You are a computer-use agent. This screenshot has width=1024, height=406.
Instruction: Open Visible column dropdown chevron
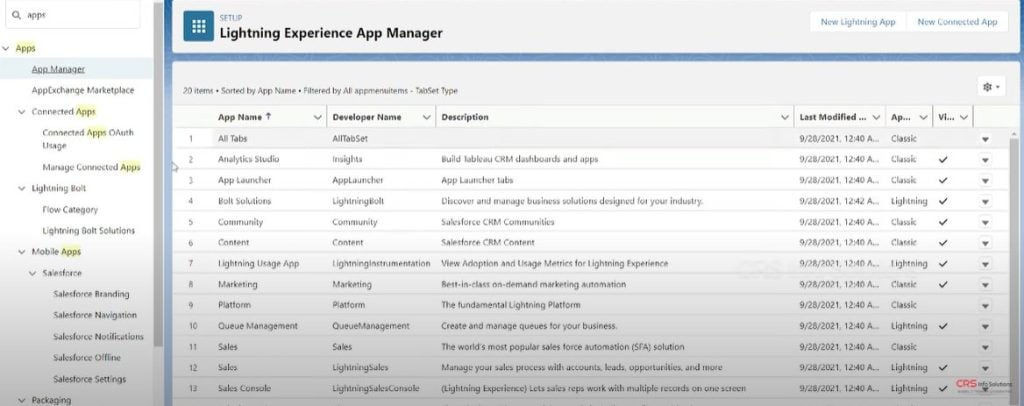[964, 117]
